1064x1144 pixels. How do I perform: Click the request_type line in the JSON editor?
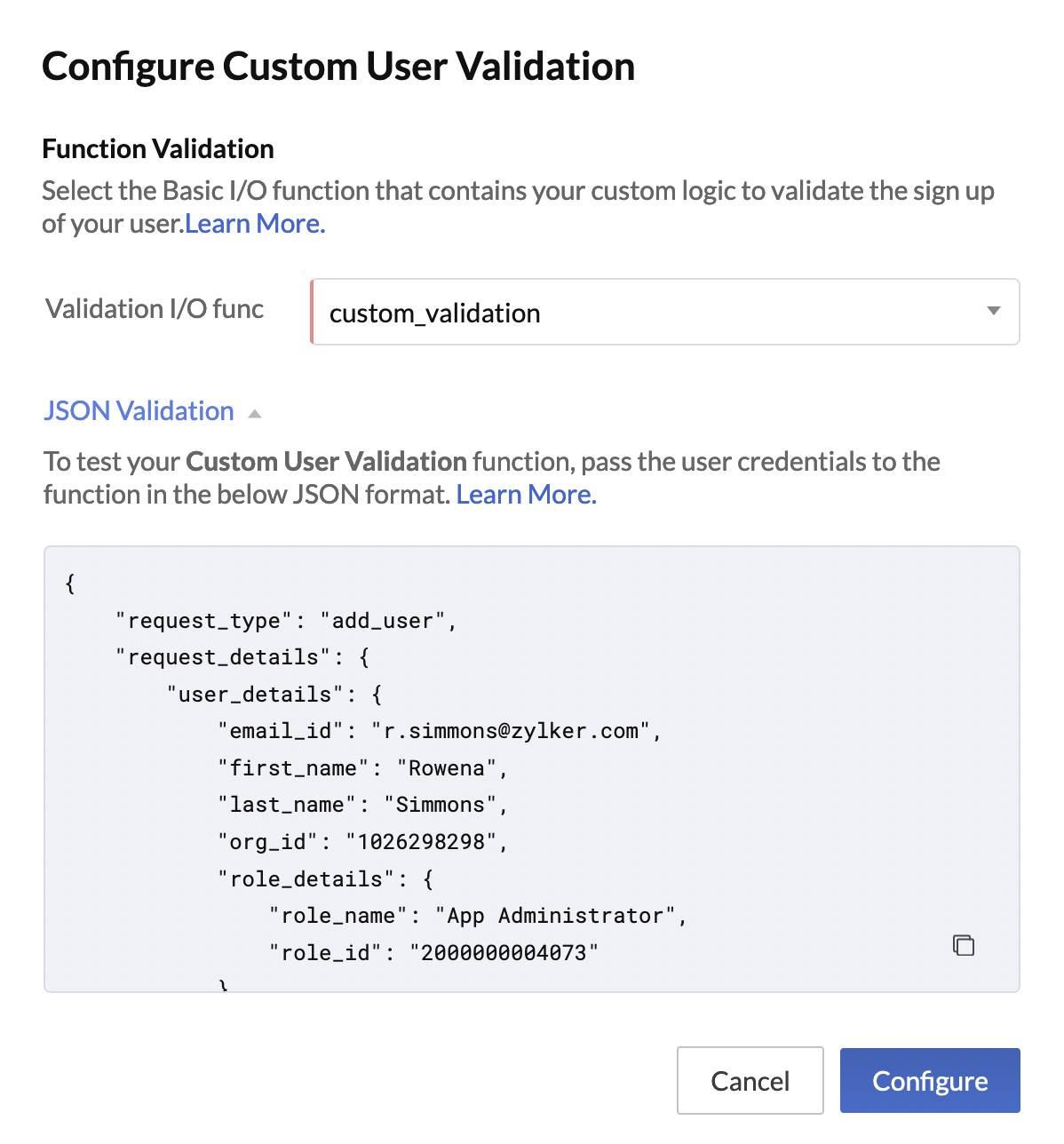284,620
